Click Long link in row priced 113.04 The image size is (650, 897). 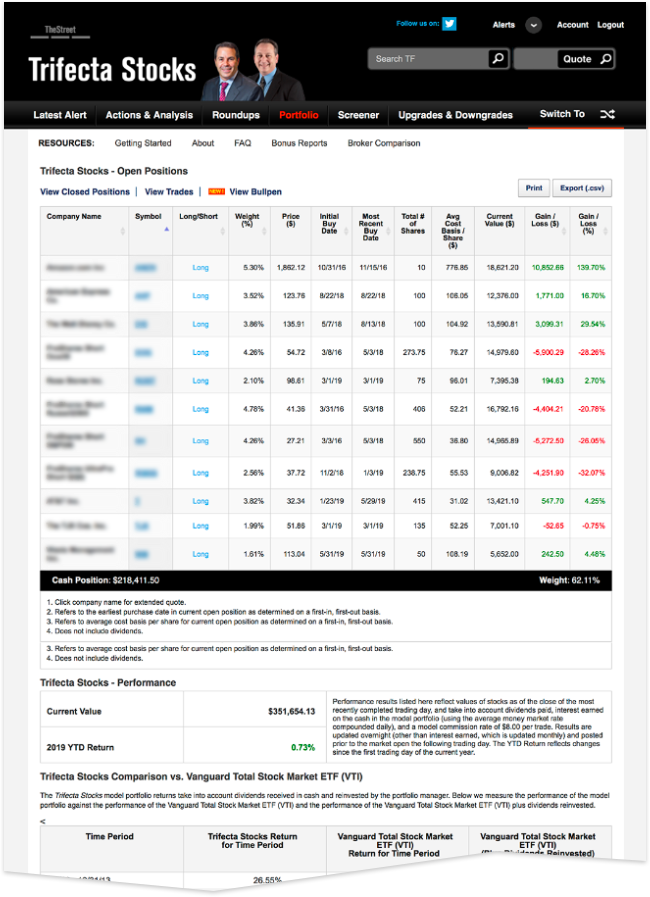pyautogui.click(x=200, y=554)
